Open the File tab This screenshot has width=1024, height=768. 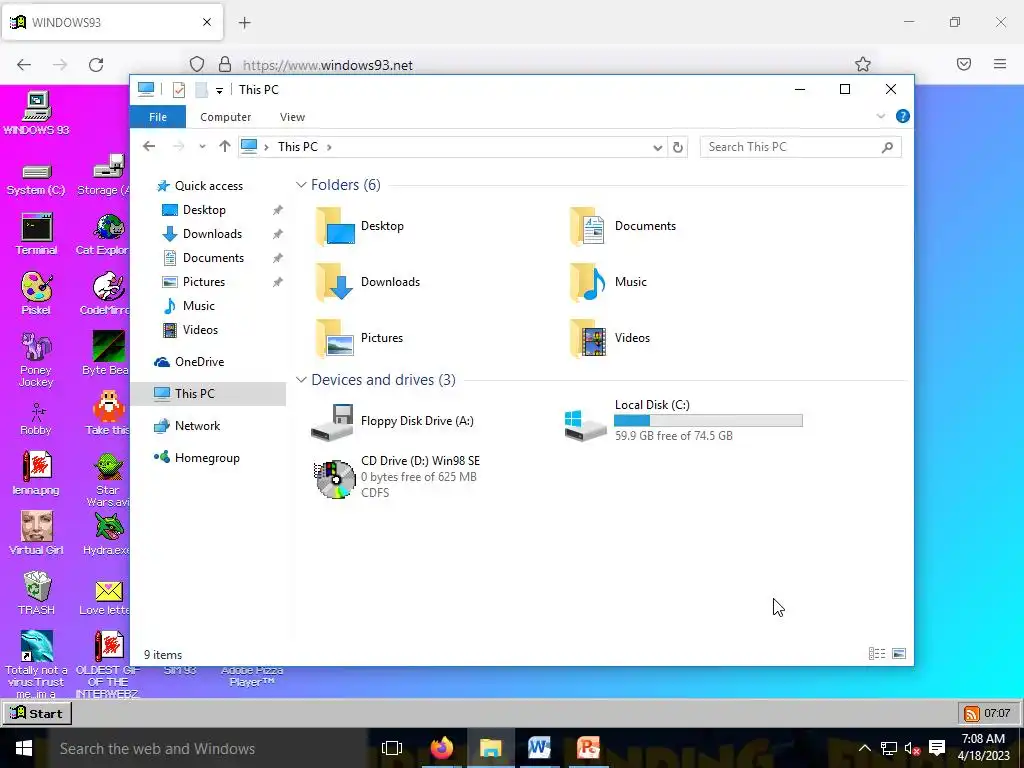click(x=158, y=117)
